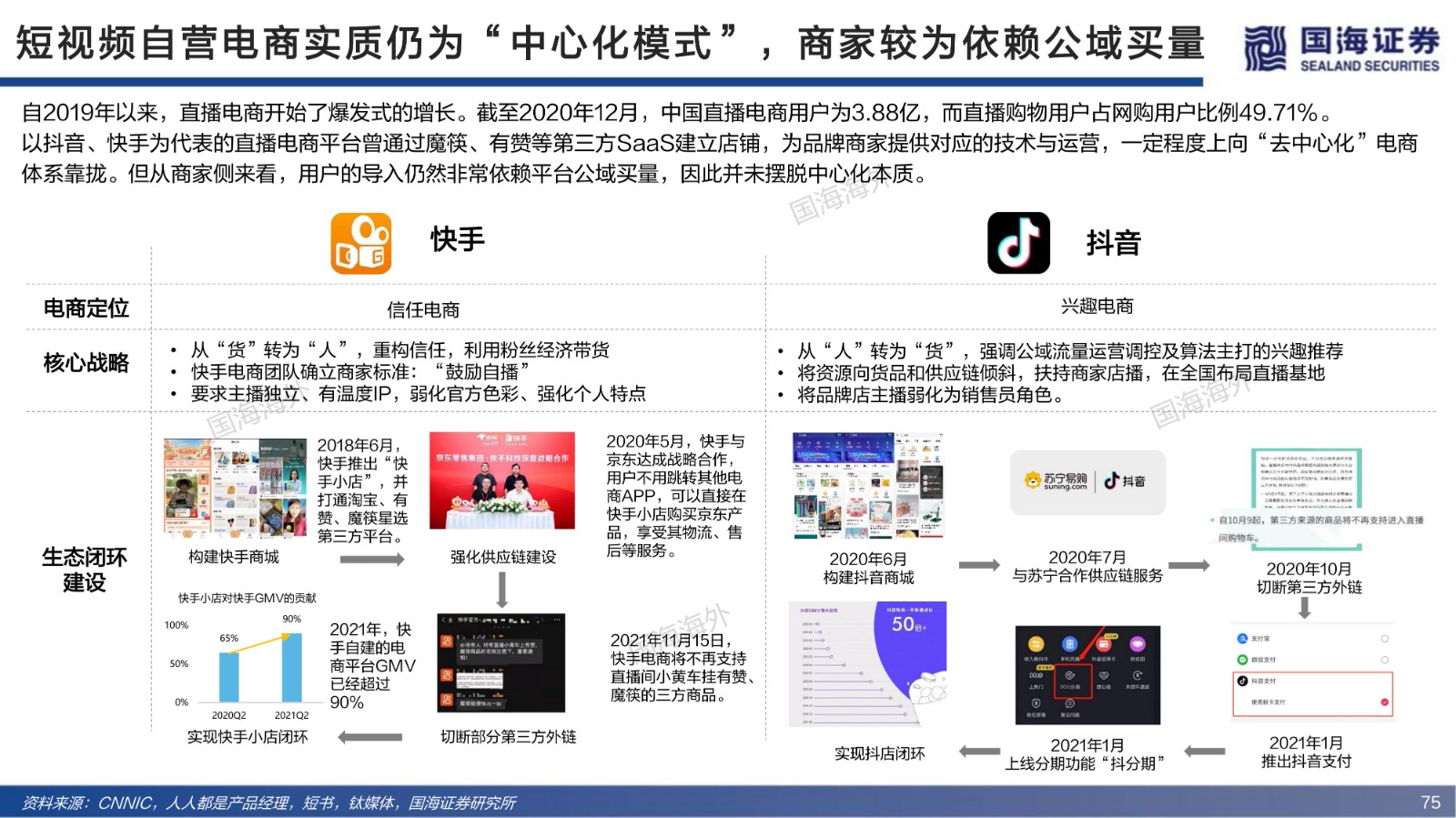The image size is (1456, 818).
Task: Click the 推出抖音支付 caption
Action: 1306,761
